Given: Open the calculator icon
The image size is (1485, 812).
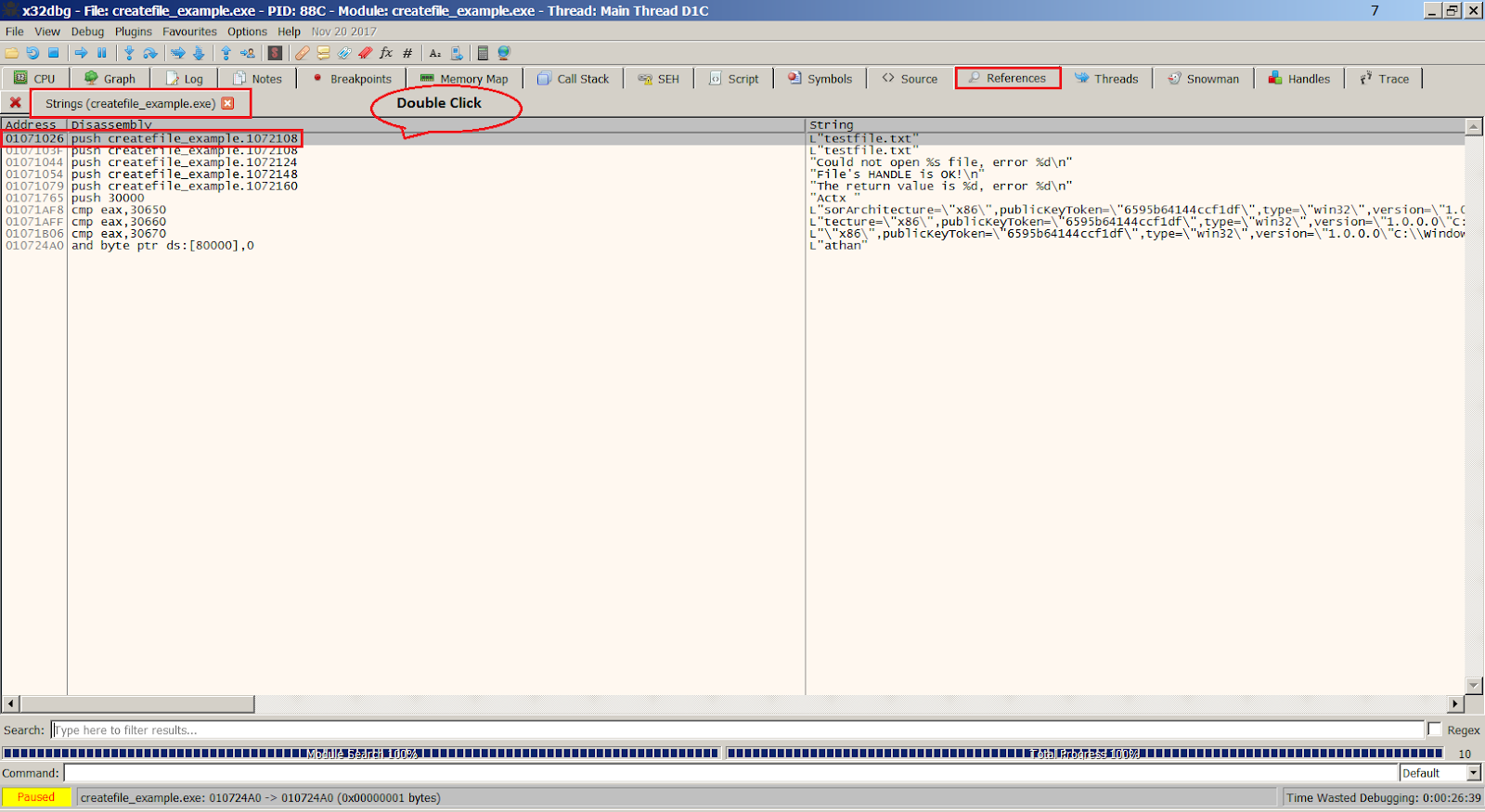Looking at the screenshot, I should pos(483,53).
